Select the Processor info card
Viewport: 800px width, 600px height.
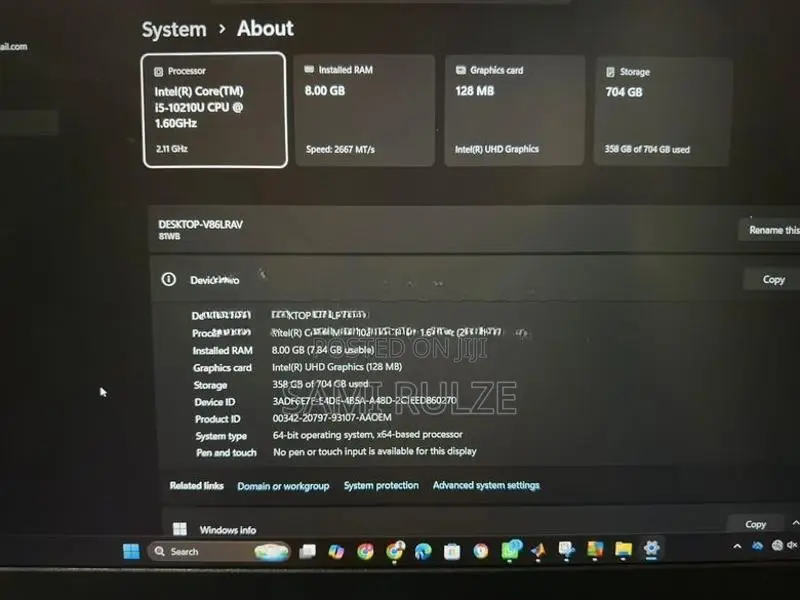pos(215,110)
